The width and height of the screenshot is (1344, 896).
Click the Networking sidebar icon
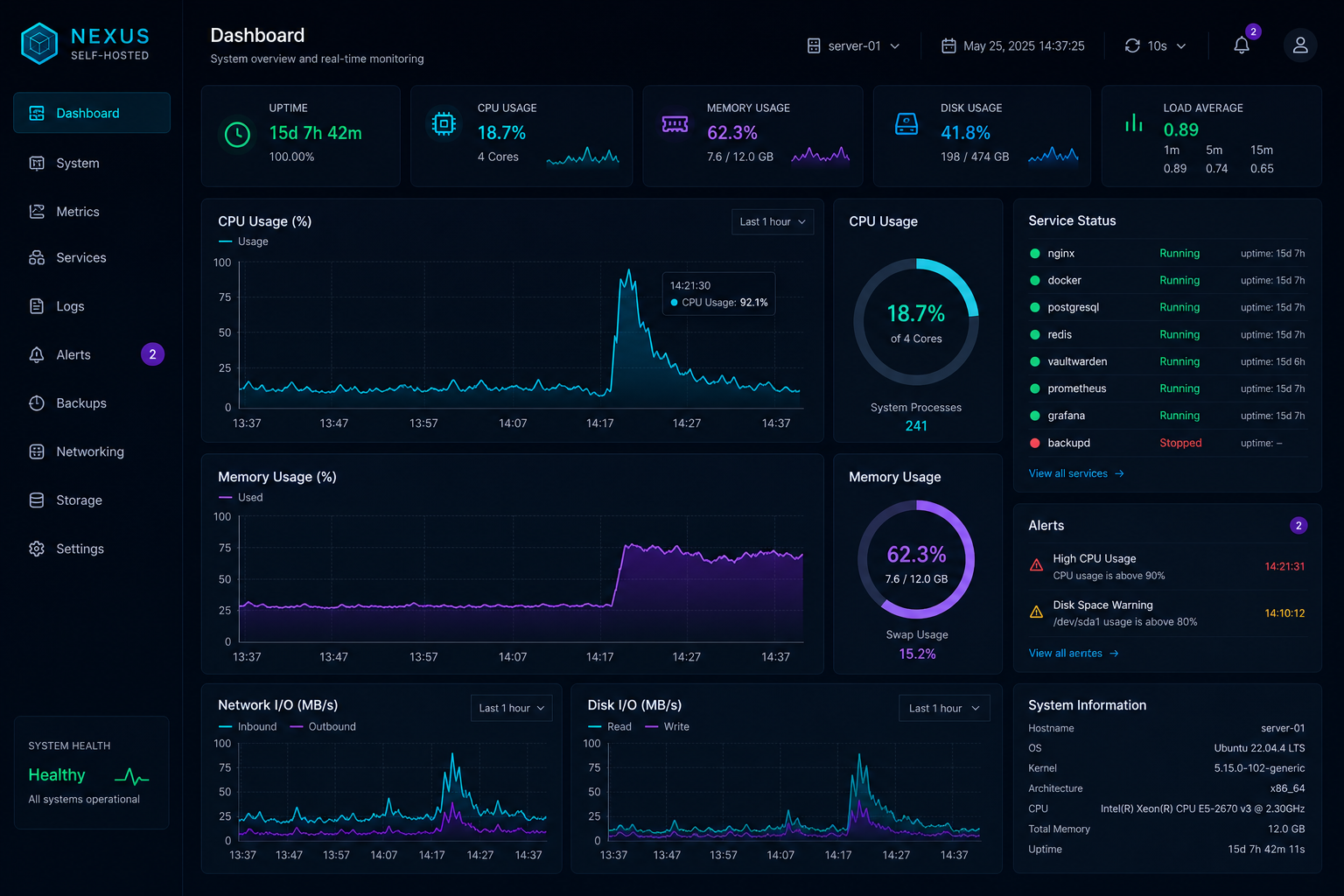pyautogui.click(x=37, y=451)
